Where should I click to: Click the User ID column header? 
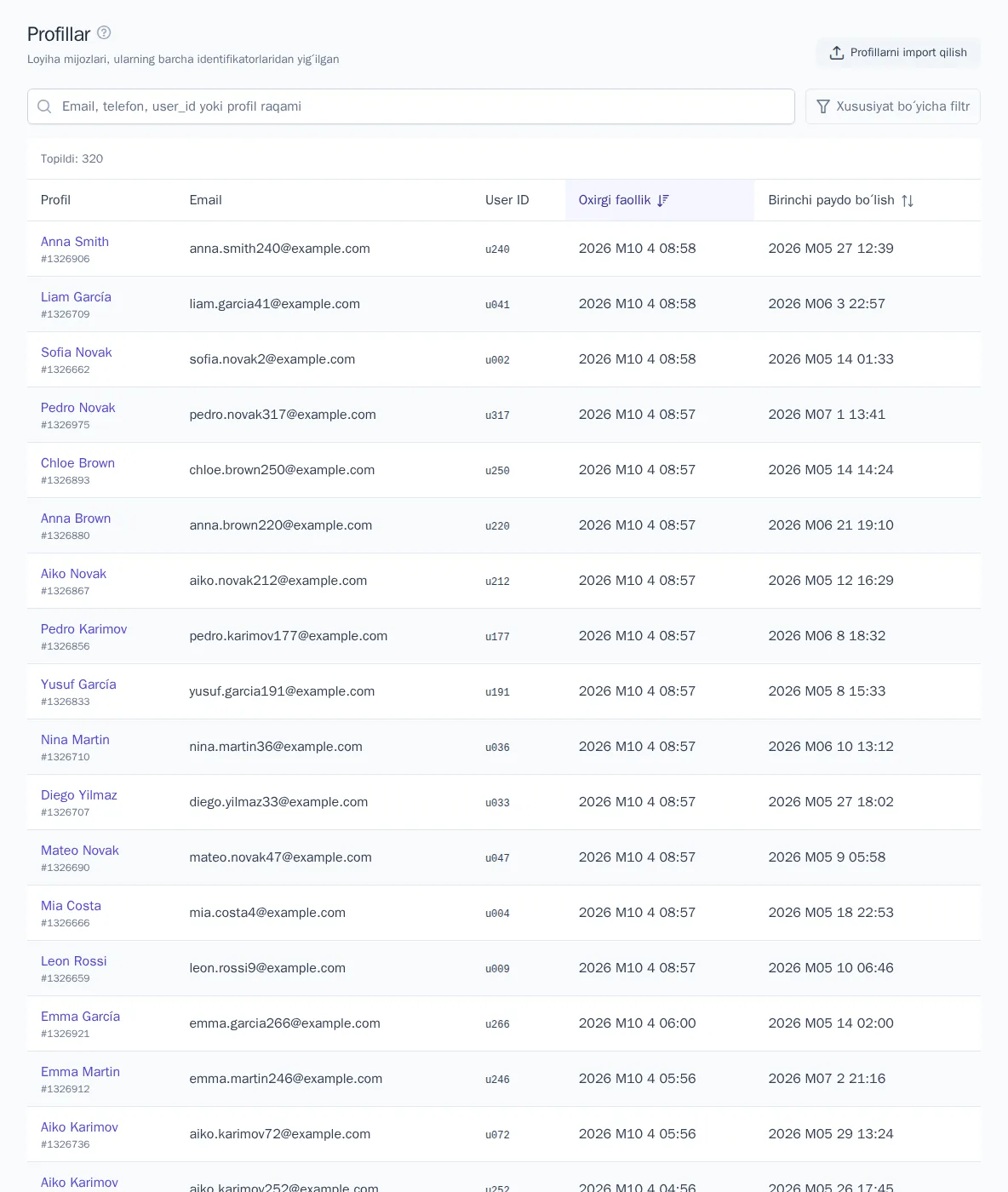point(507,200)
